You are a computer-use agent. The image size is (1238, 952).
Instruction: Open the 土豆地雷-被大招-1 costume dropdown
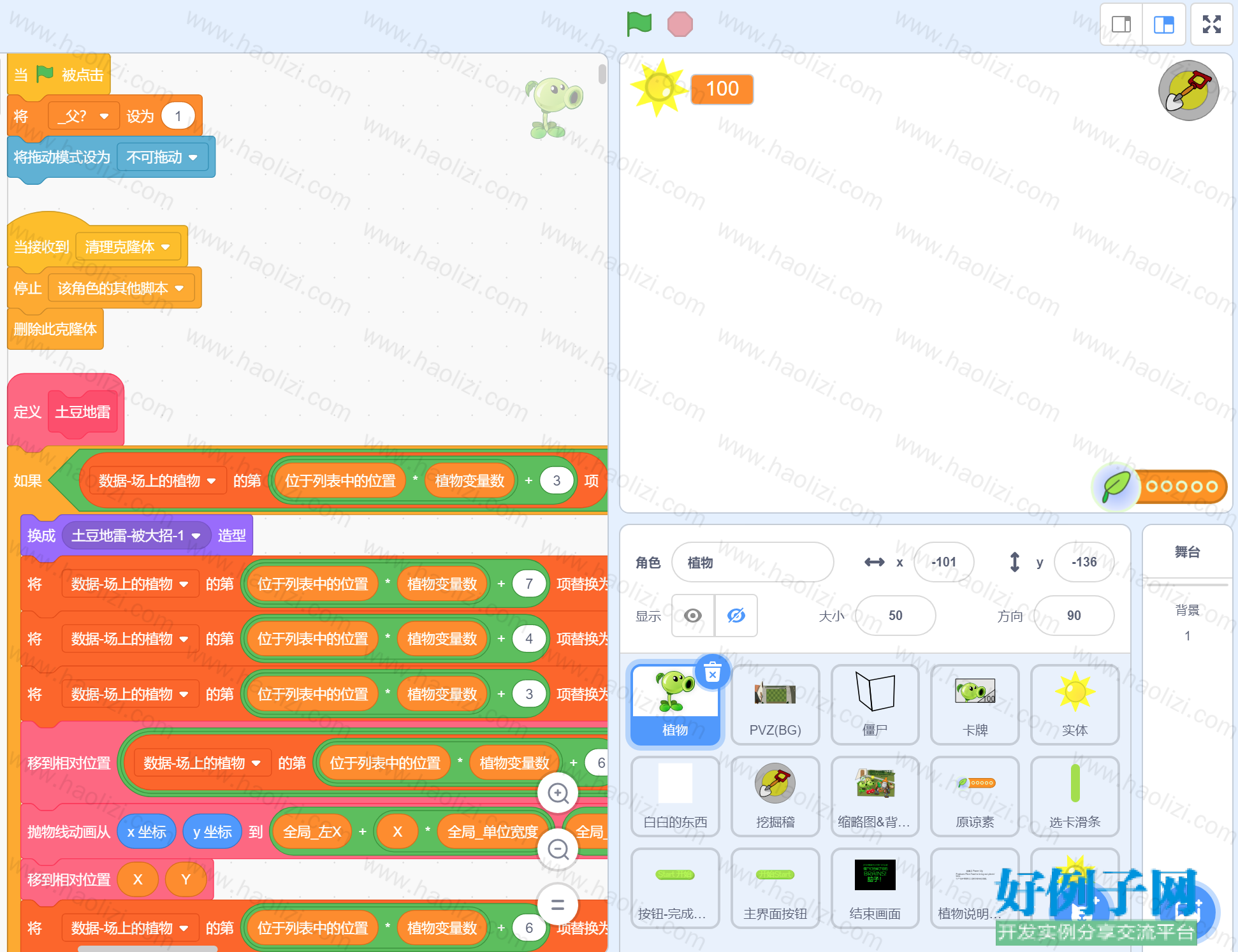136,535
